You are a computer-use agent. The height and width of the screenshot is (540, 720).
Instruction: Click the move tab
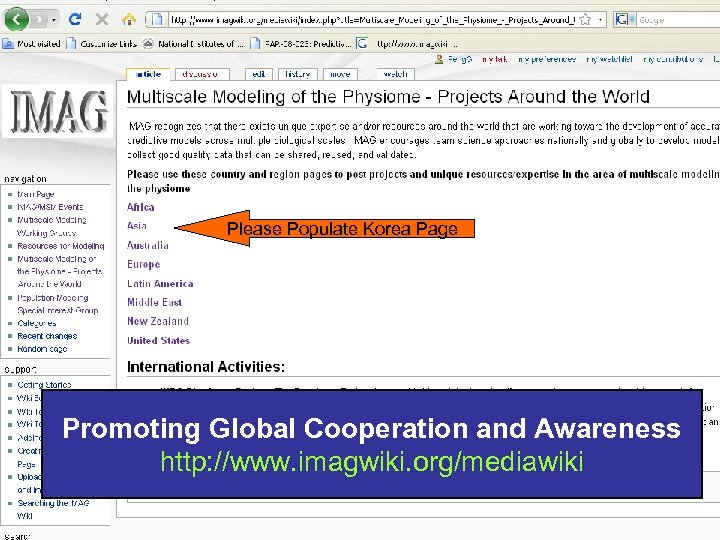click(x=340, y=74)
